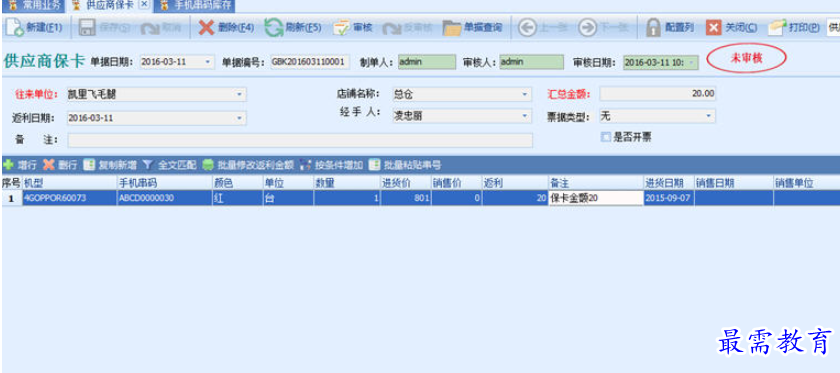Add a row with 增行

(19, 165)
